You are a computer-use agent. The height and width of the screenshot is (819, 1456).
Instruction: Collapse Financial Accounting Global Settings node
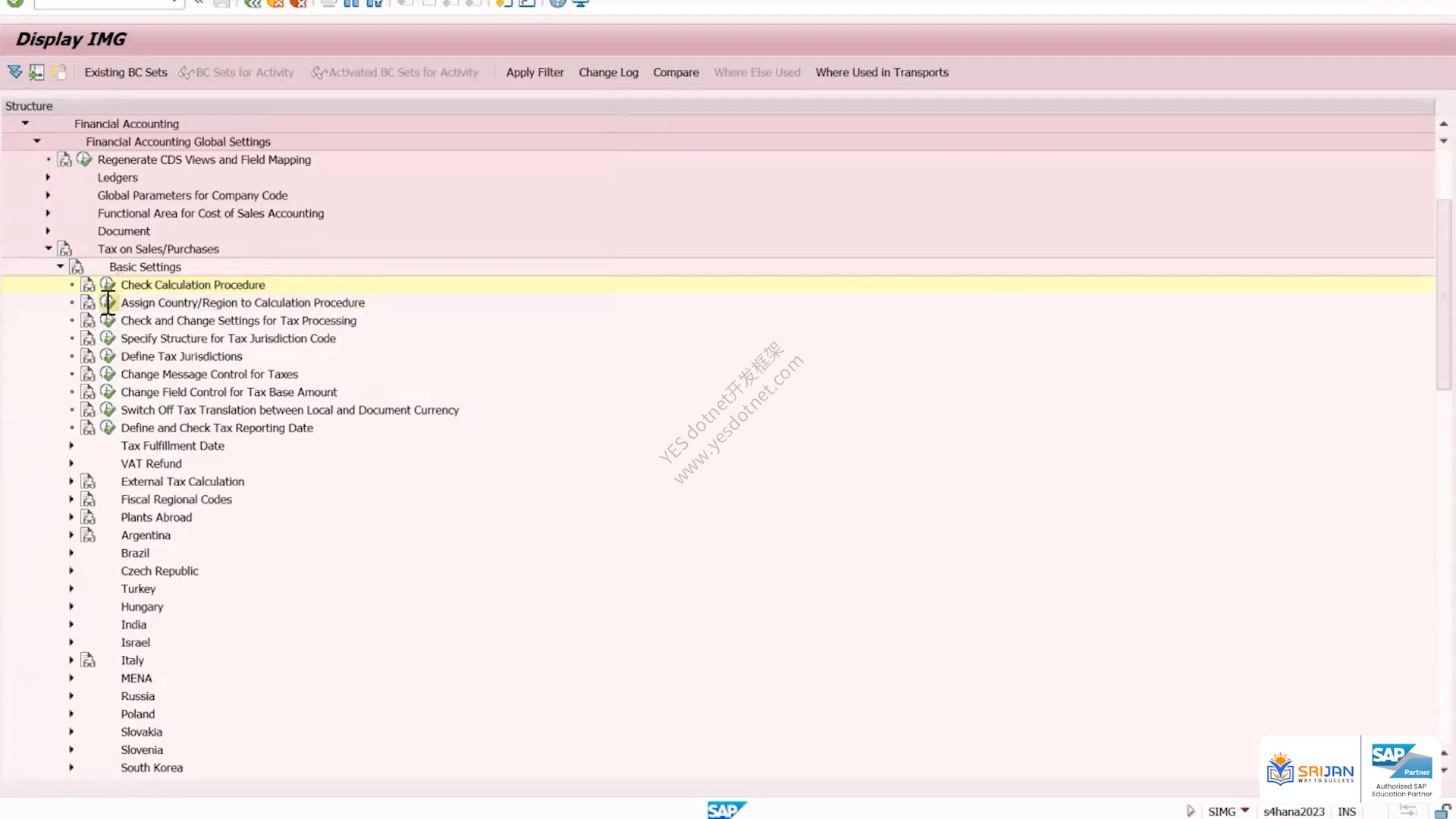36,141
